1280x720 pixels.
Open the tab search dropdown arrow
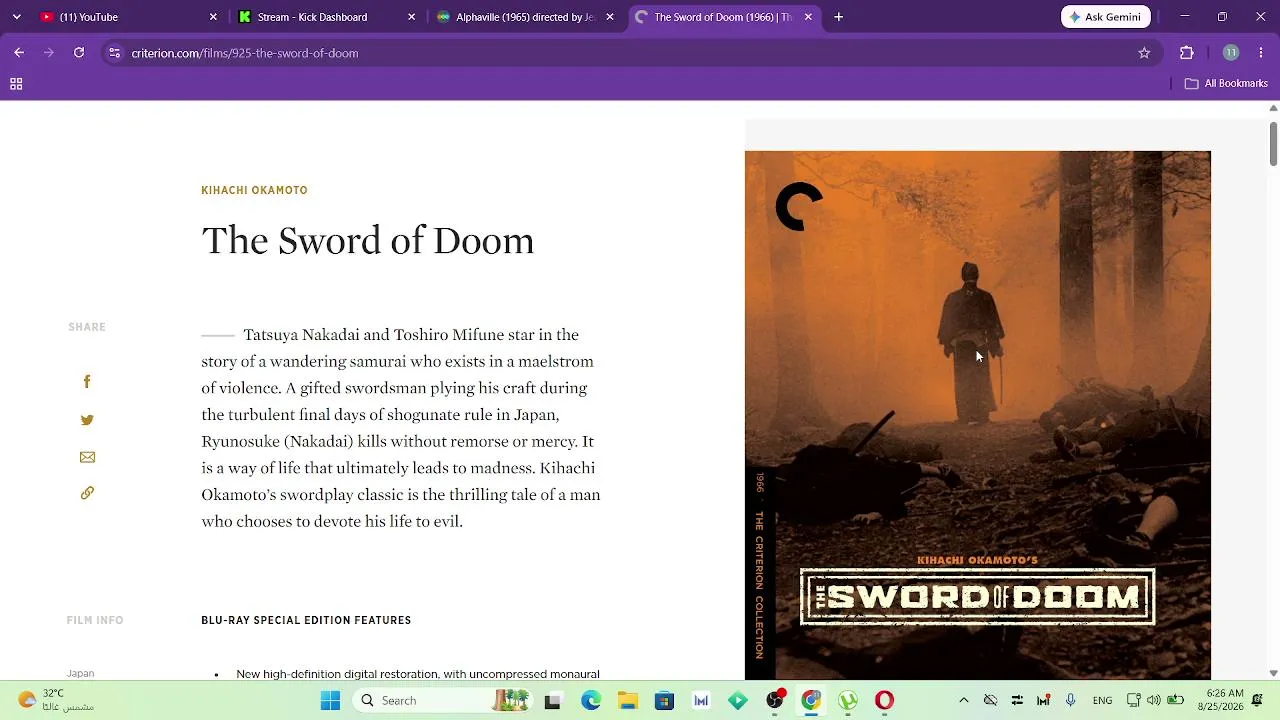tap(16, 17)
